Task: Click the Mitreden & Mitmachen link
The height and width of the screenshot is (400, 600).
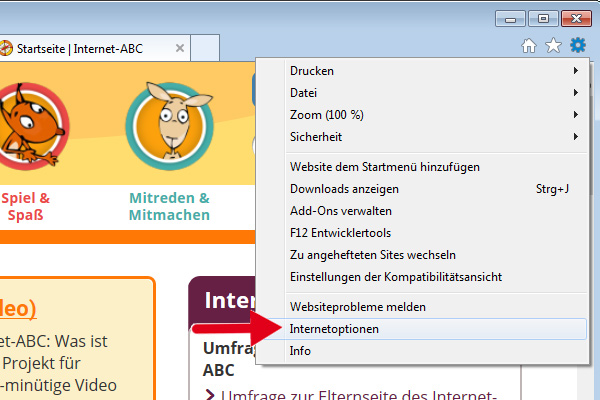Action: [169, 206]
